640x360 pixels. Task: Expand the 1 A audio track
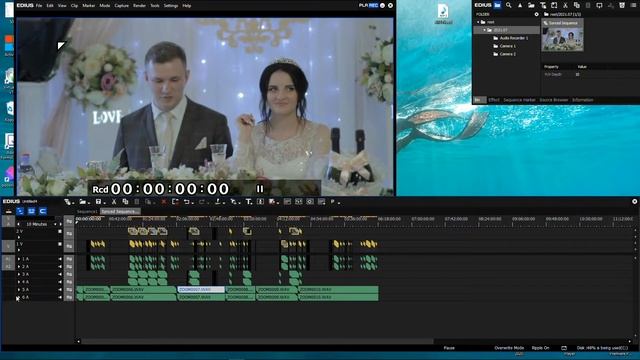point(19,259)
